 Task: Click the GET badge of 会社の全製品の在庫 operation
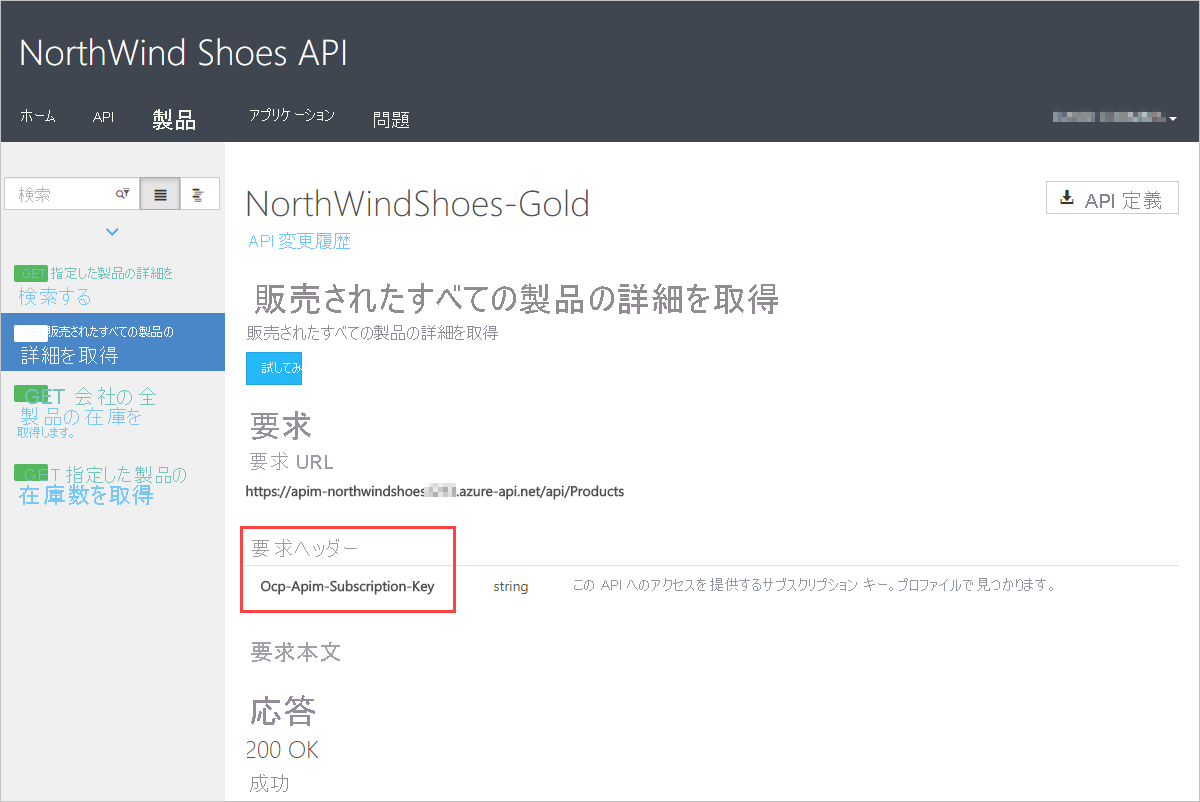(x=32, y=396)
